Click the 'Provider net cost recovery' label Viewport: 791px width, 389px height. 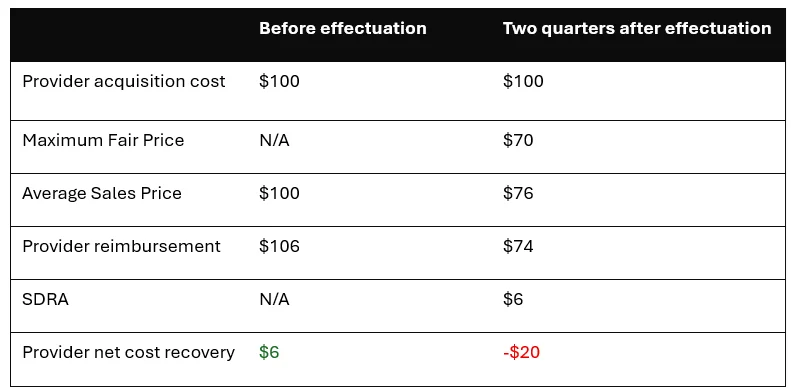click(x=129, y=352)
